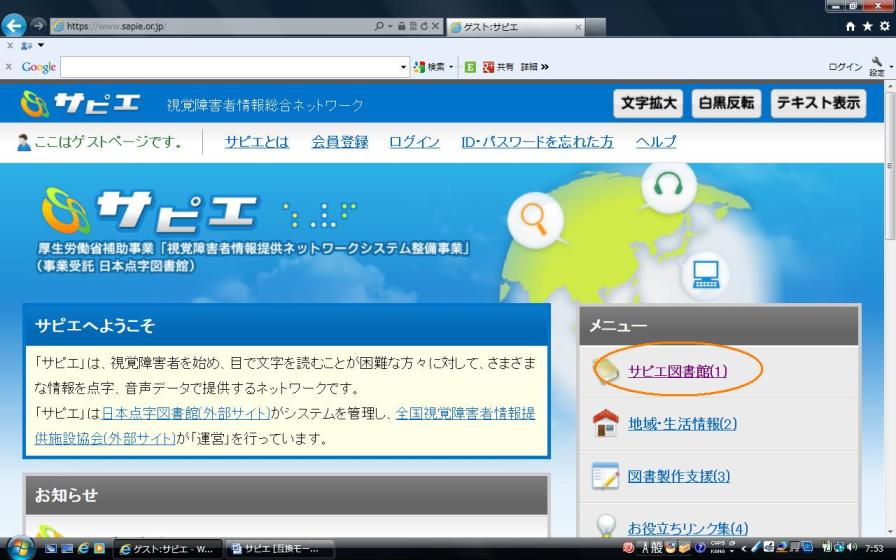The image size is (896, 560).
Task: Click the 文字拡大 button
Action: 648,103
